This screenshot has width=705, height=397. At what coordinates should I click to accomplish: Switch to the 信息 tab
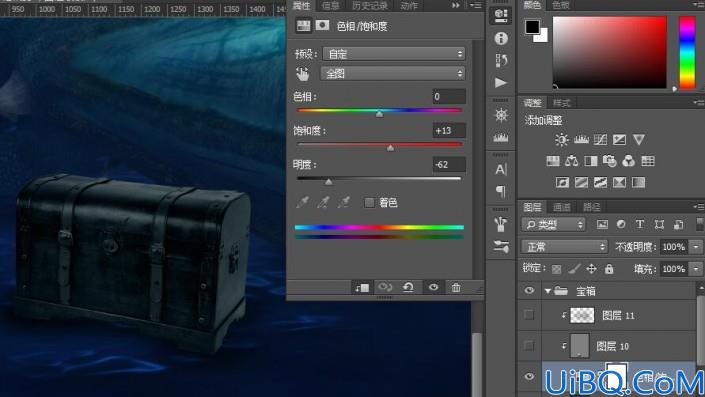point(330,5)
